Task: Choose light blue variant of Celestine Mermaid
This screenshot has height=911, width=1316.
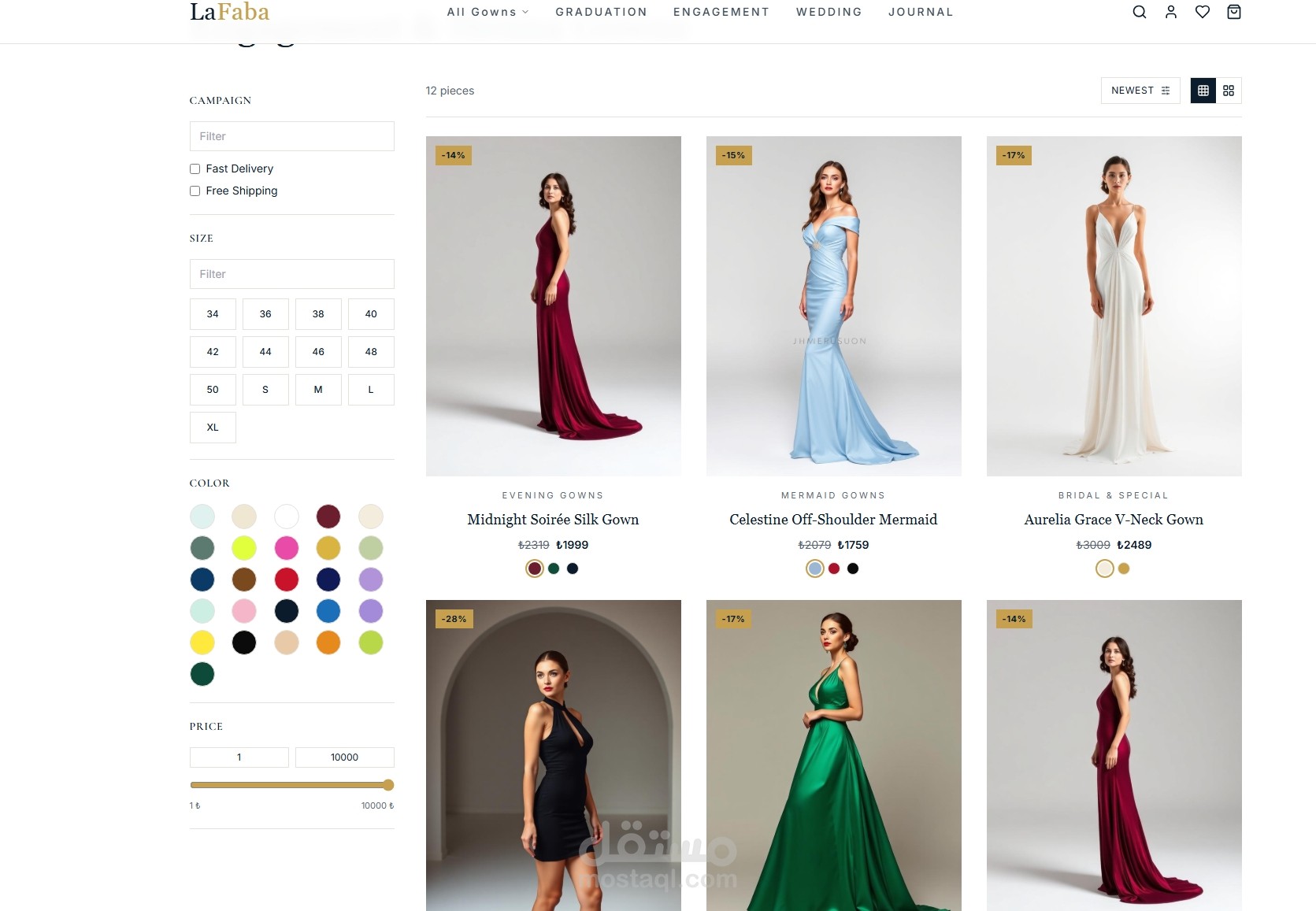Action: point(815,568)
